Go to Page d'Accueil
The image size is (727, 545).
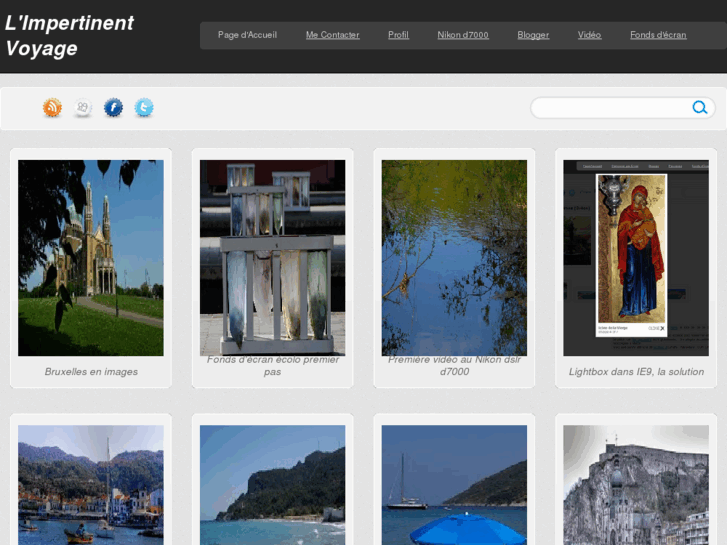tap(247, 35)
